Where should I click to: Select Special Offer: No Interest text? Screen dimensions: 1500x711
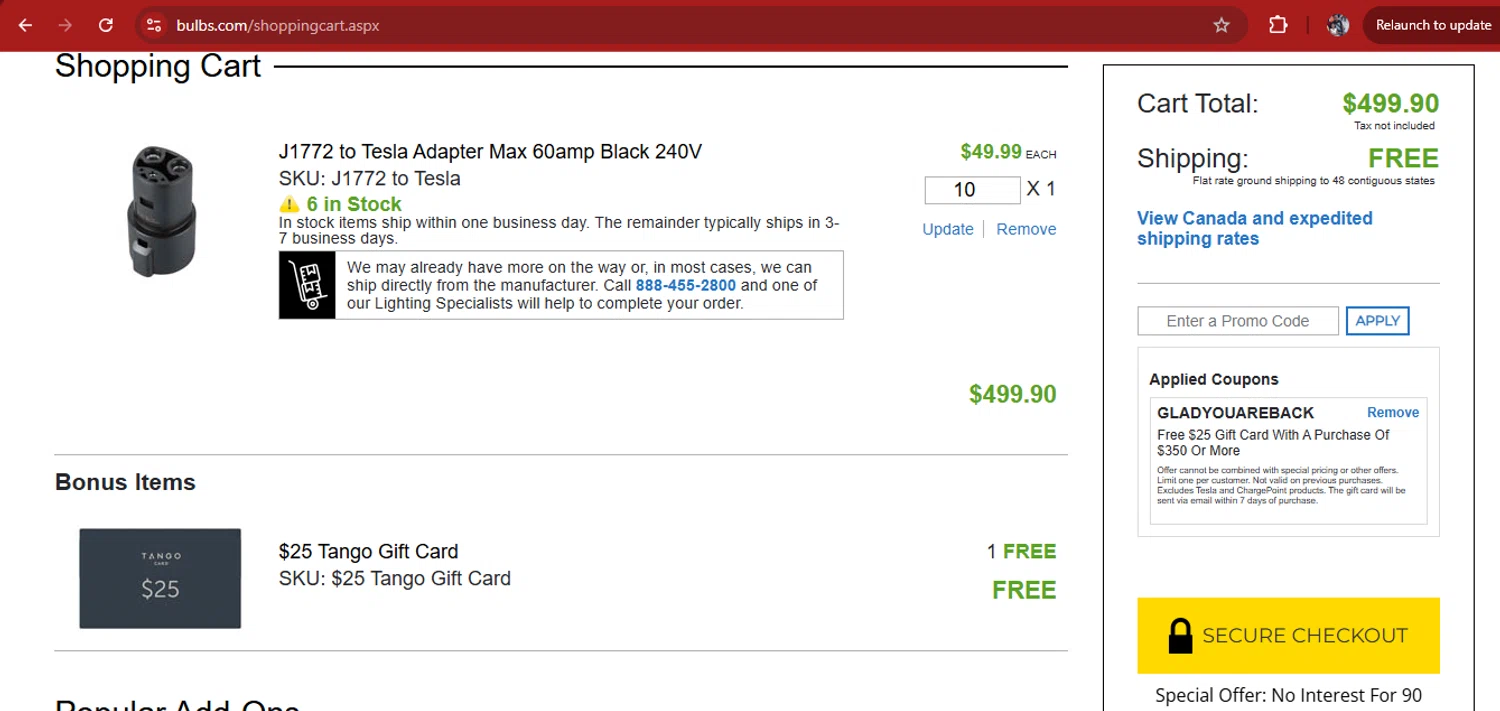click(x=1288, y=696)
